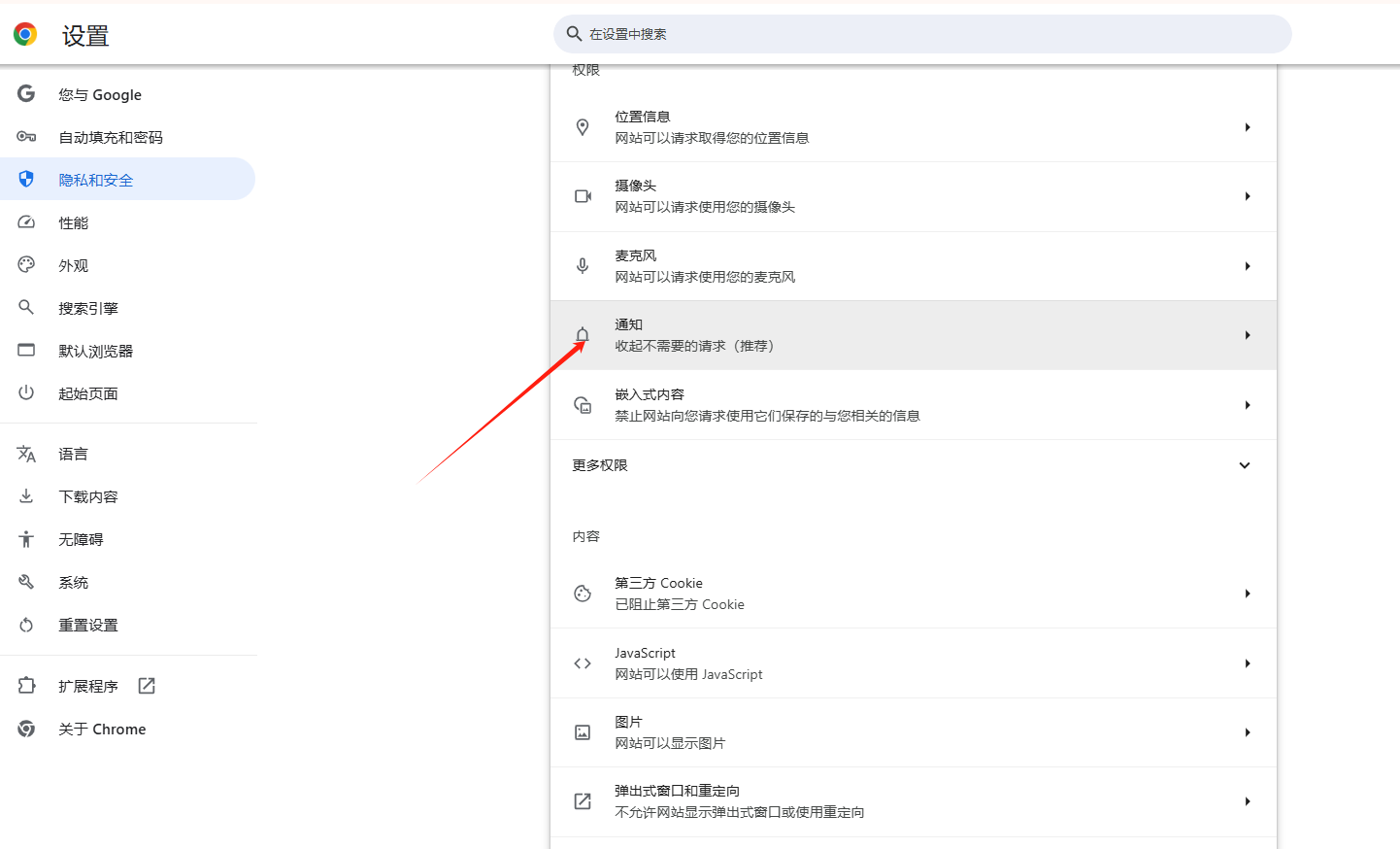Click the power icon for 起始页面

[x=26, y=392]
